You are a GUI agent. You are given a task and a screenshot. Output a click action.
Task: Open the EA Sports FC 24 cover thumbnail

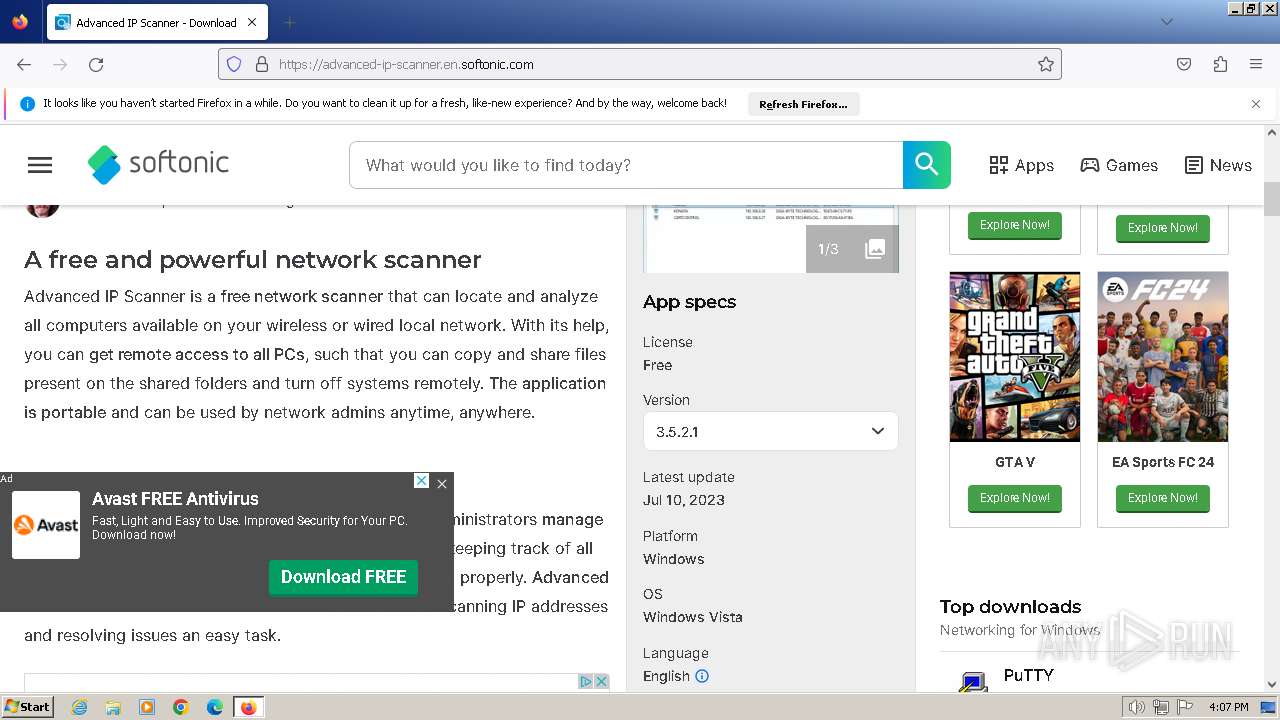1162,357
